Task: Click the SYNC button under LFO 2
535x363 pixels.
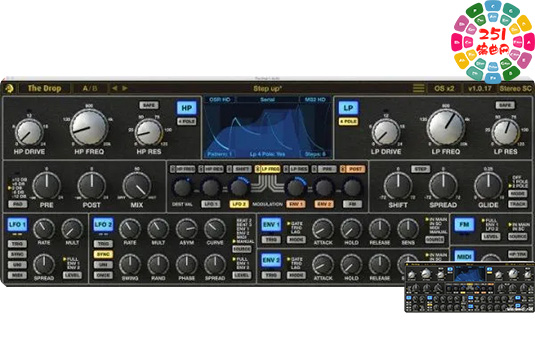Action: point(103,255)
